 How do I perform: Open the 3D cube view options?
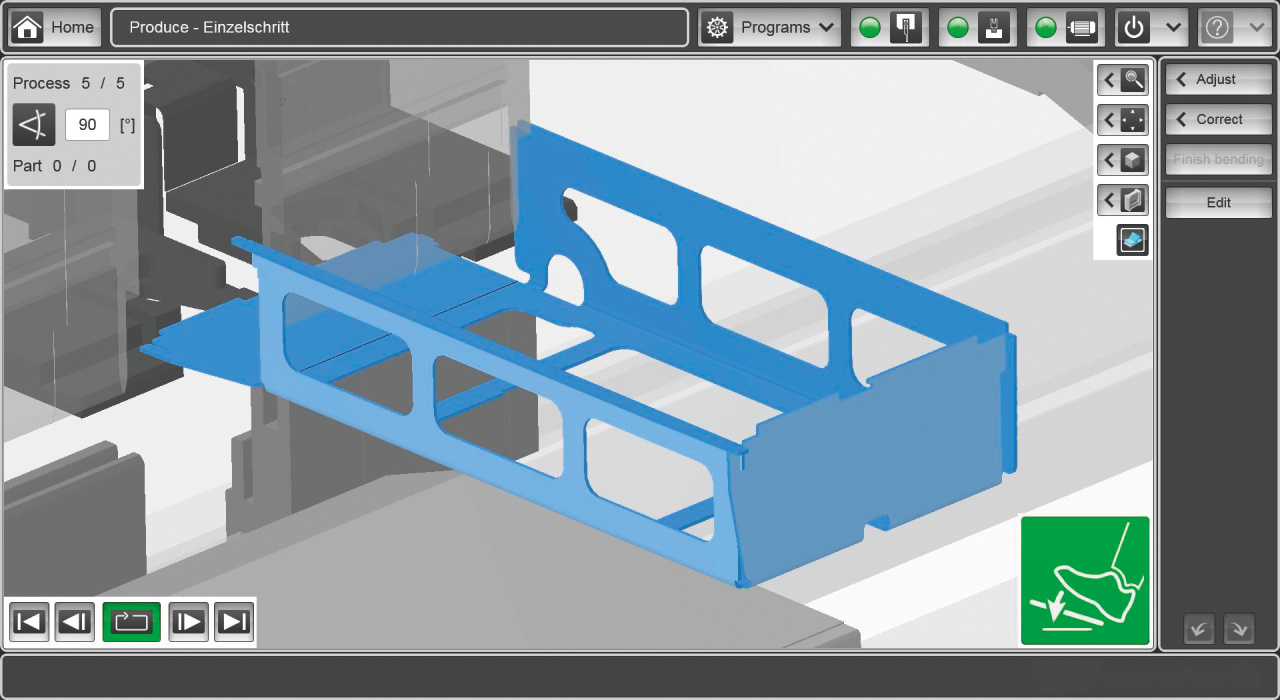tap(1122, 160)
